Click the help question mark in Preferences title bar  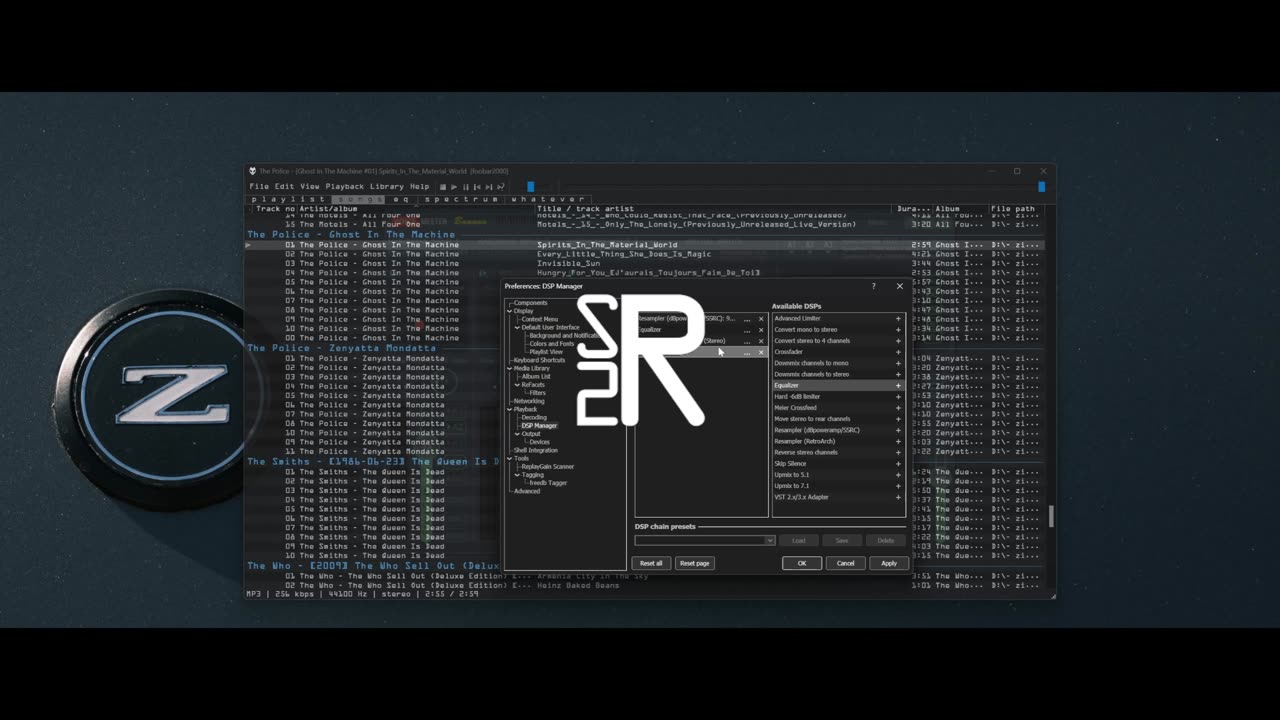coord(874,286)
